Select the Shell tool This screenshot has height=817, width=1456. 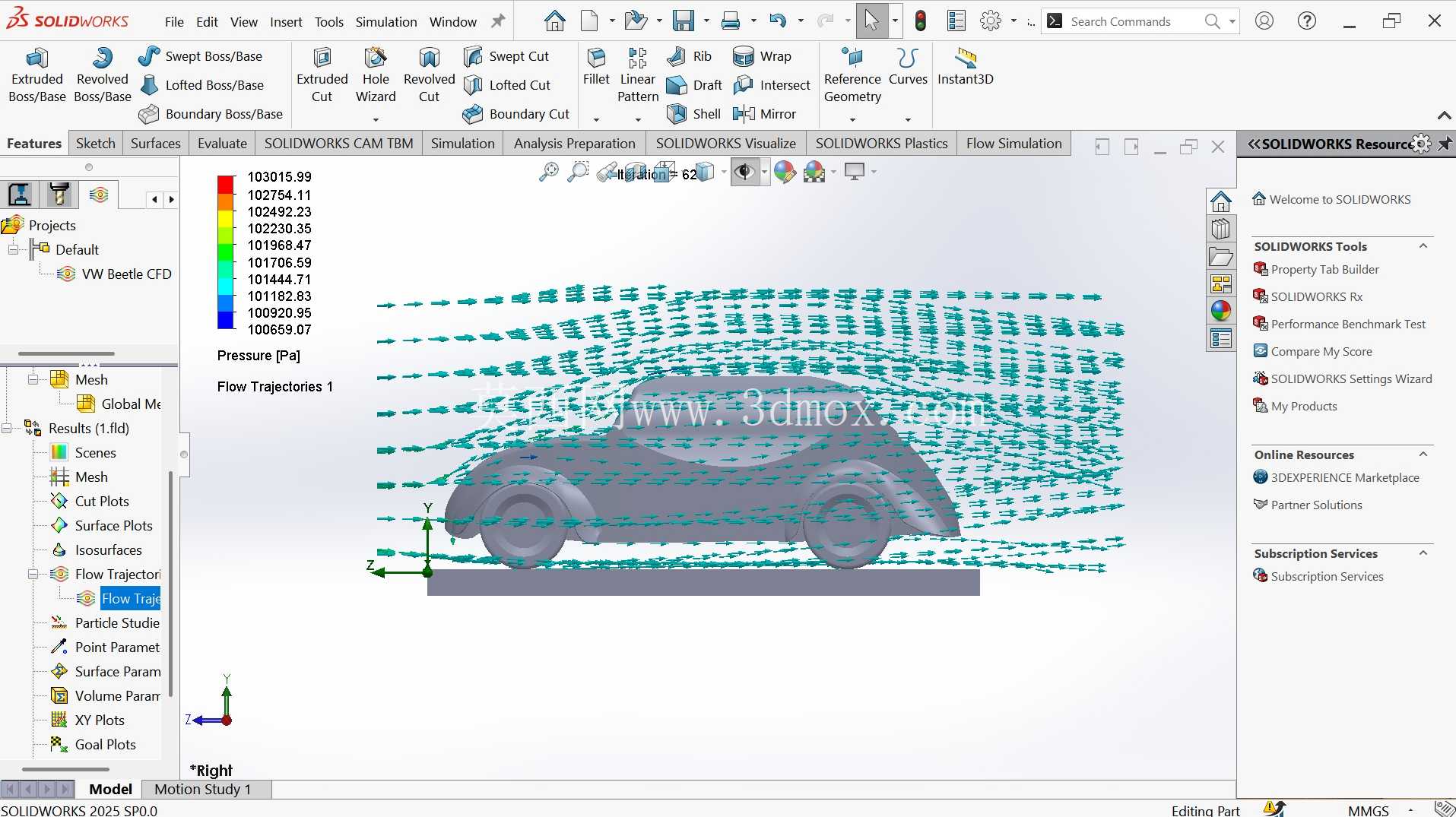(x=693, y=114)
